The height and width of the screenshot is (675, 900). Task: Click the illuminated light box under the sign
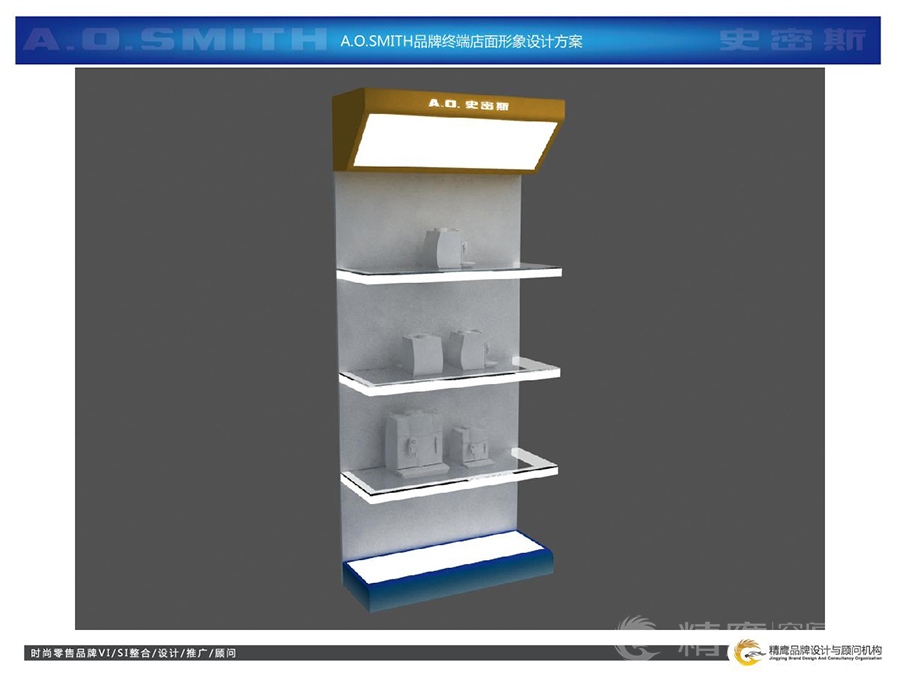(x=455, y=141)
